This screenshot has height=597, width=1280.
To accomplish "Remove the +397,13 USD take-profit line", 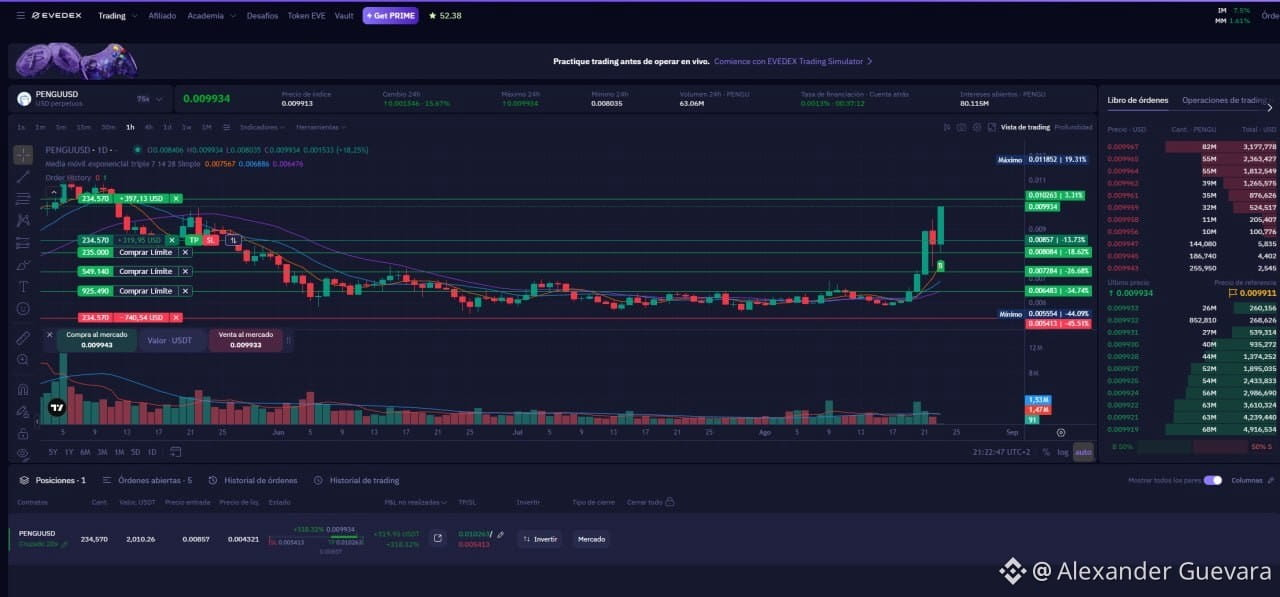I will (176, 199).
